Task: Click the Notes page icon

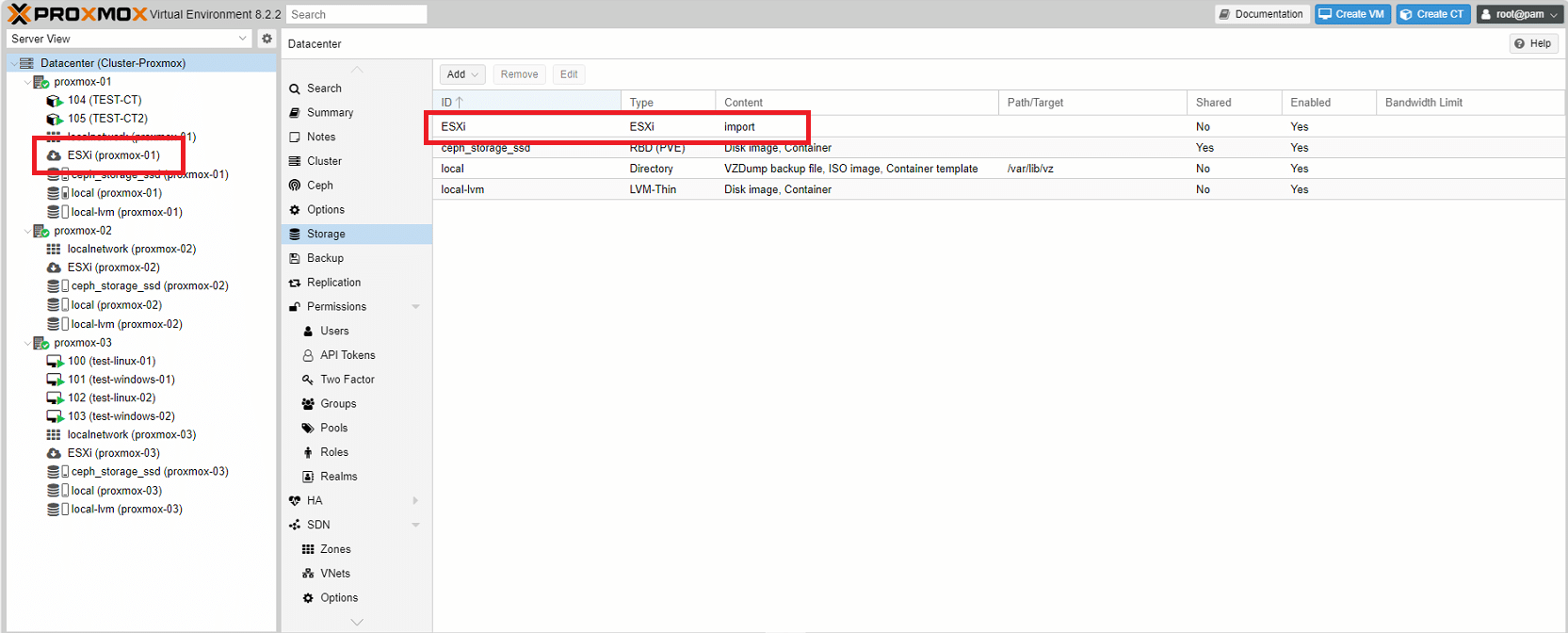Action: pyautogui.click(x=295, y=138)
